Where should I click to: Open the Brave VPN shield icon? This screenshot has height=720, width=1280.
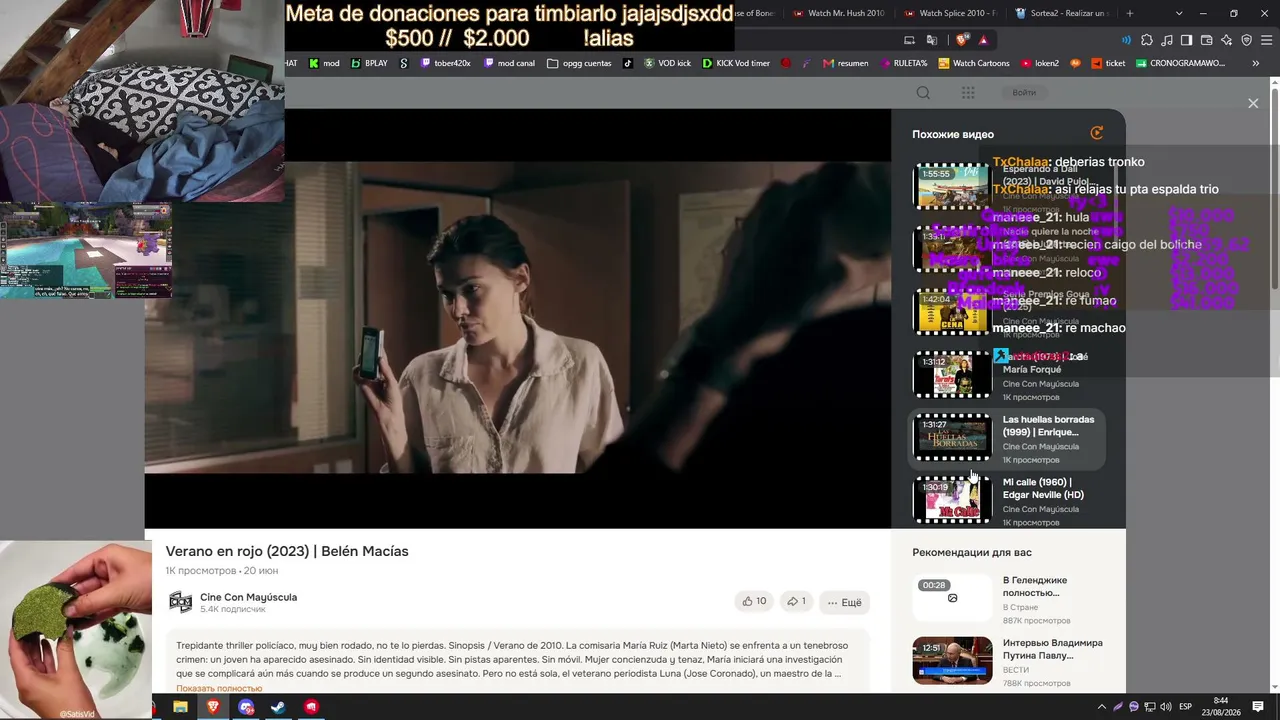1247,40
